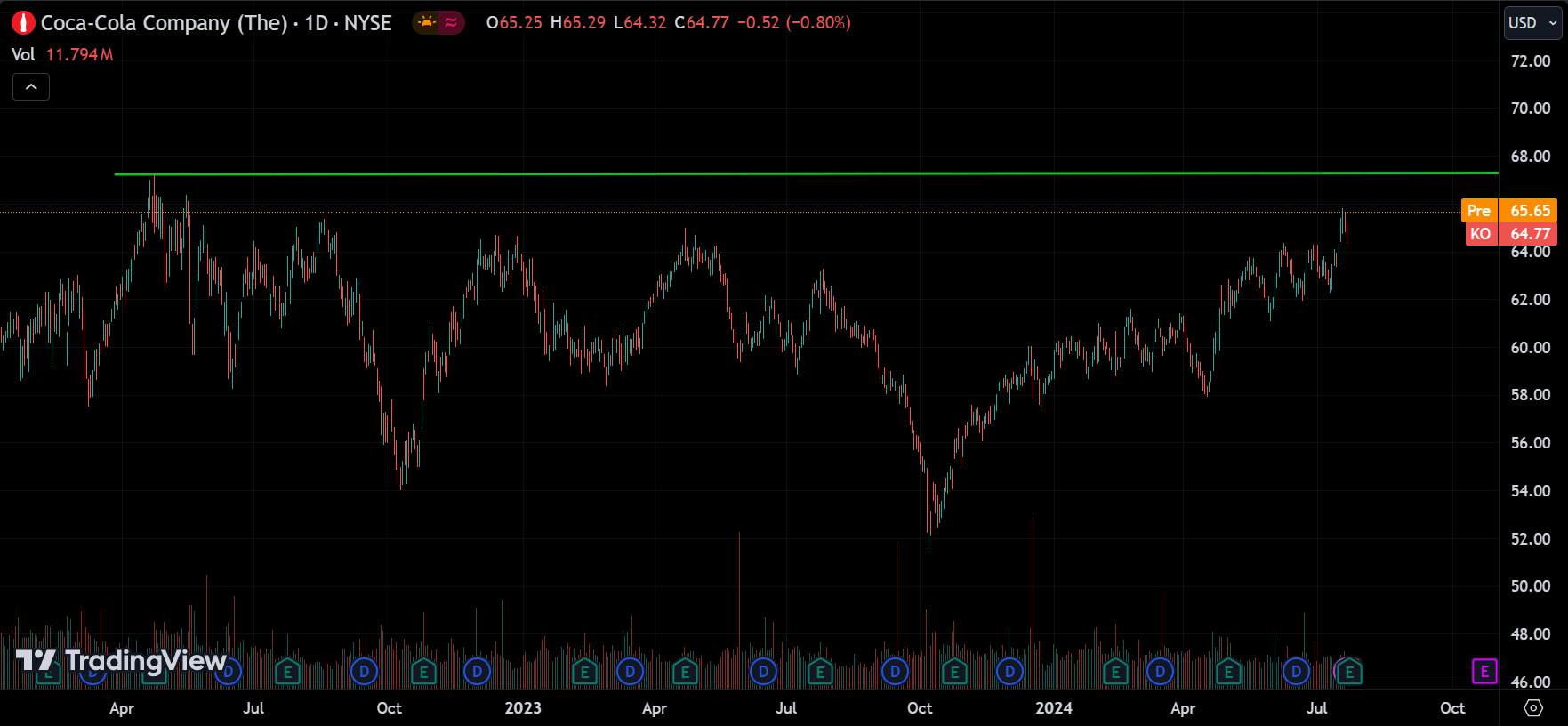Open chart settings gear at the bottom right
Screen dimensions: 1568x726
(1533, 708)
